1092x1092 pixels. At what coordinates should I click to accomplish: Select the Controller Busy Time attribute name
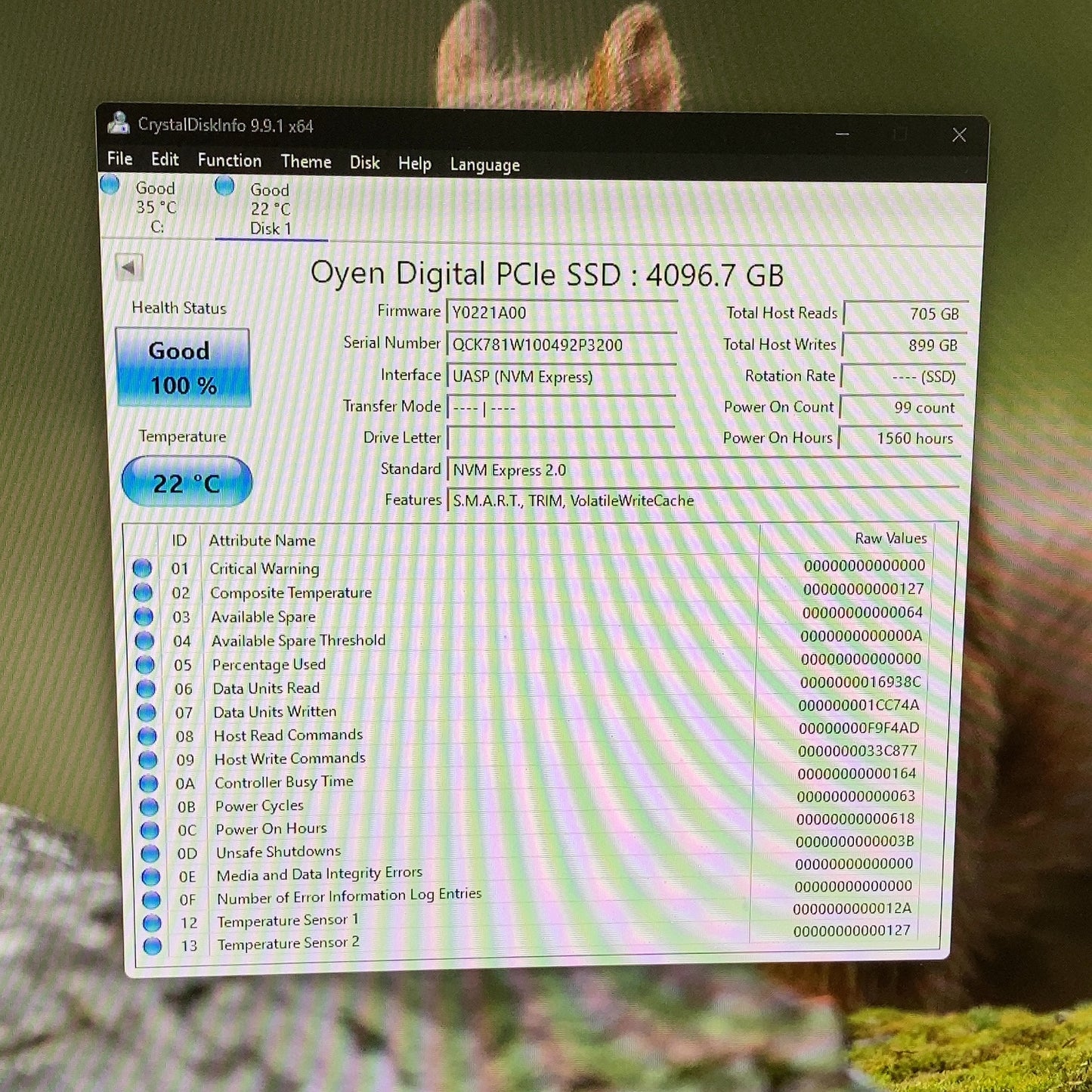point(284,782)
